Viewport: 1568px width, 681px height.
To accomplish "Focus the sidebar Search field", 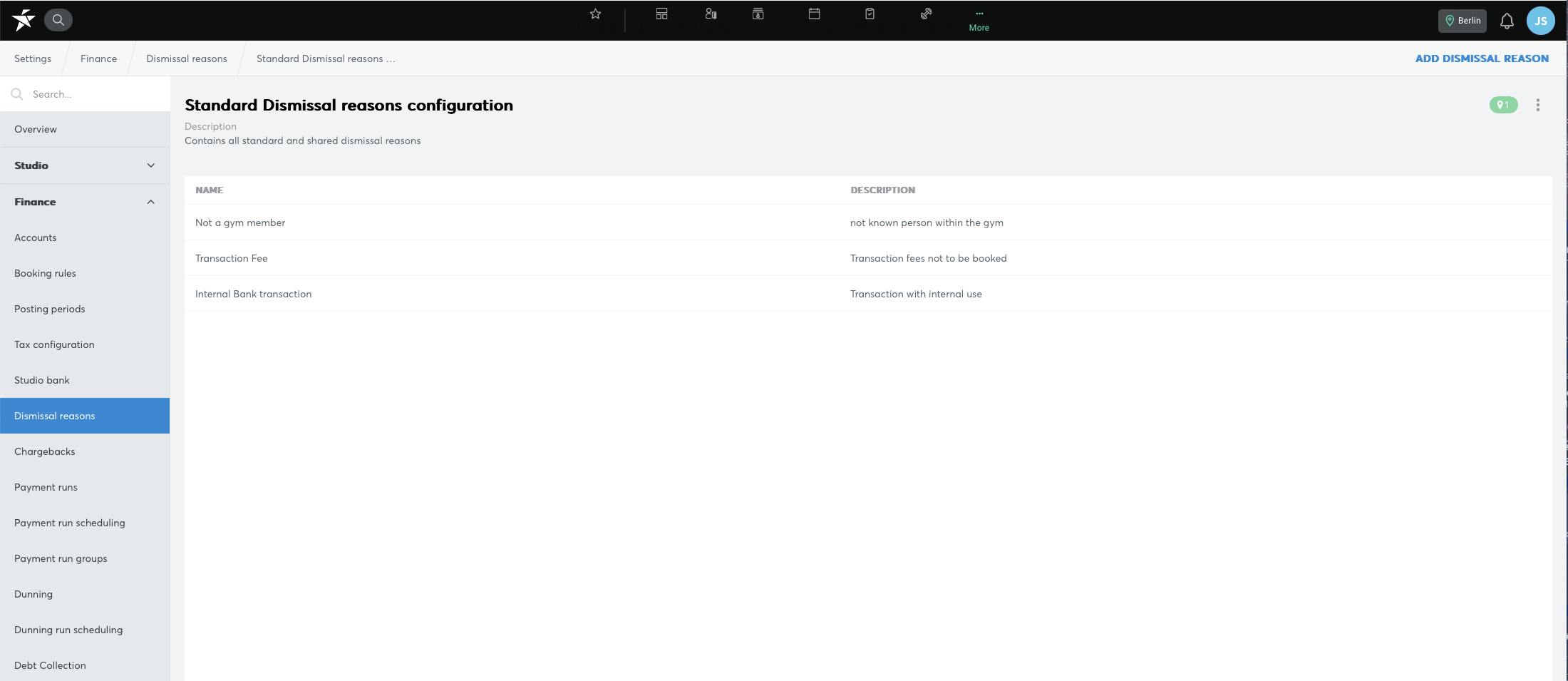I will [86, 94].
